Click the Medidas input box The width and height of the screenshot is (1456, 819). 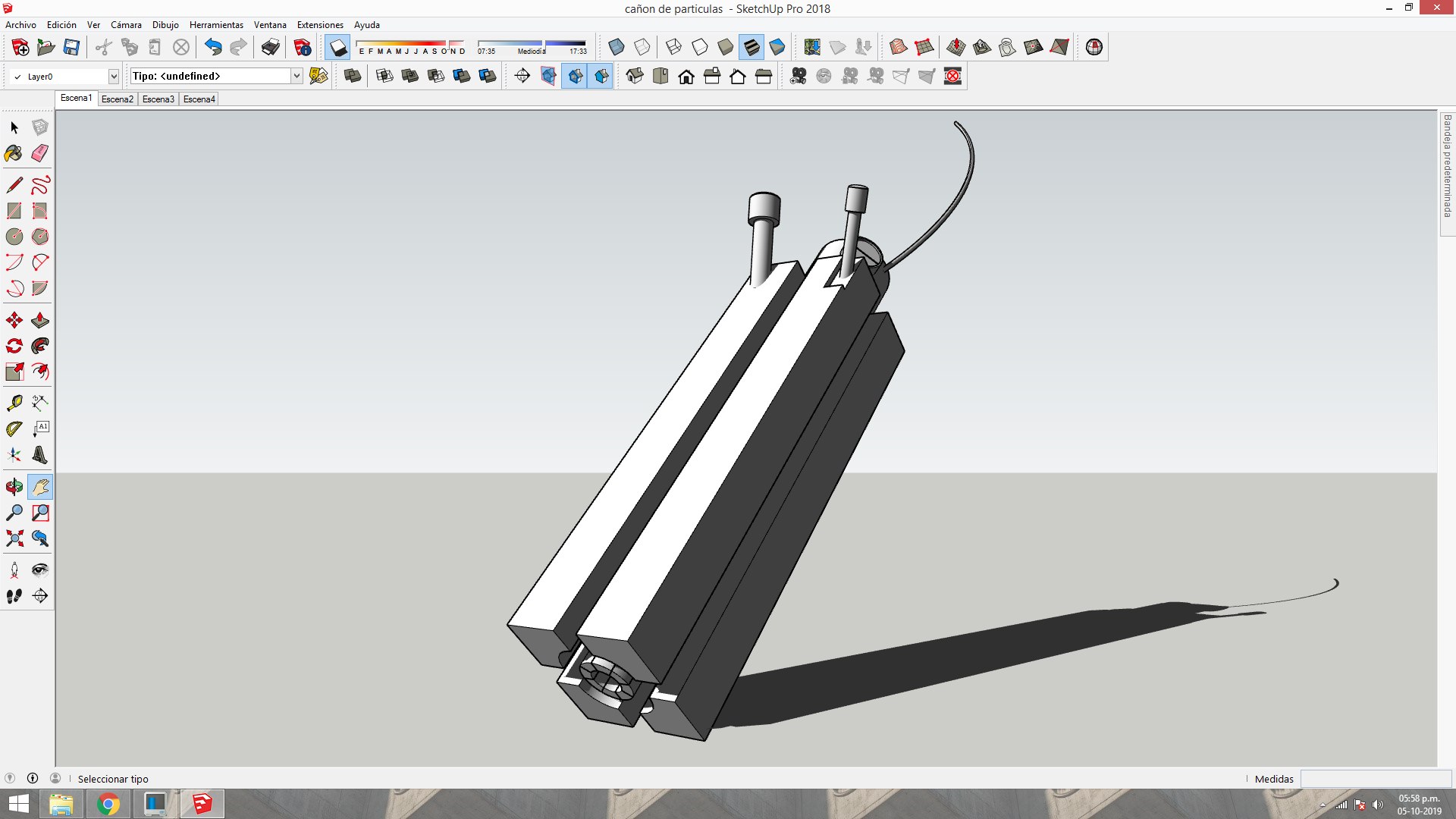tap(1376, 779)
